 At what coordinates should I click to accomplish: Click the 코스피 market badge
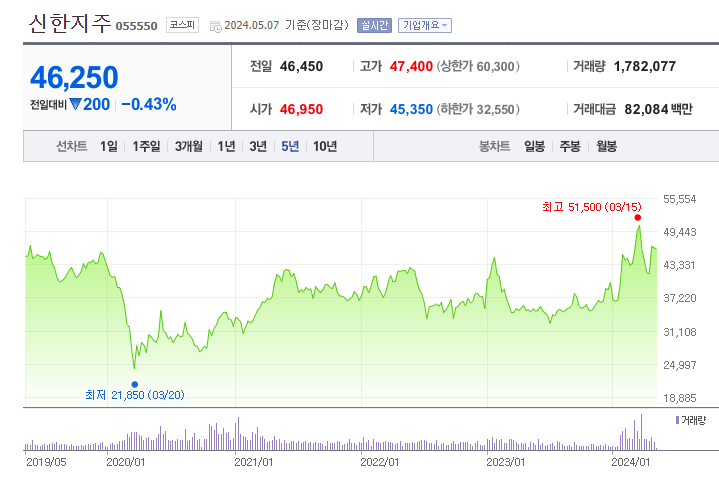182,25
